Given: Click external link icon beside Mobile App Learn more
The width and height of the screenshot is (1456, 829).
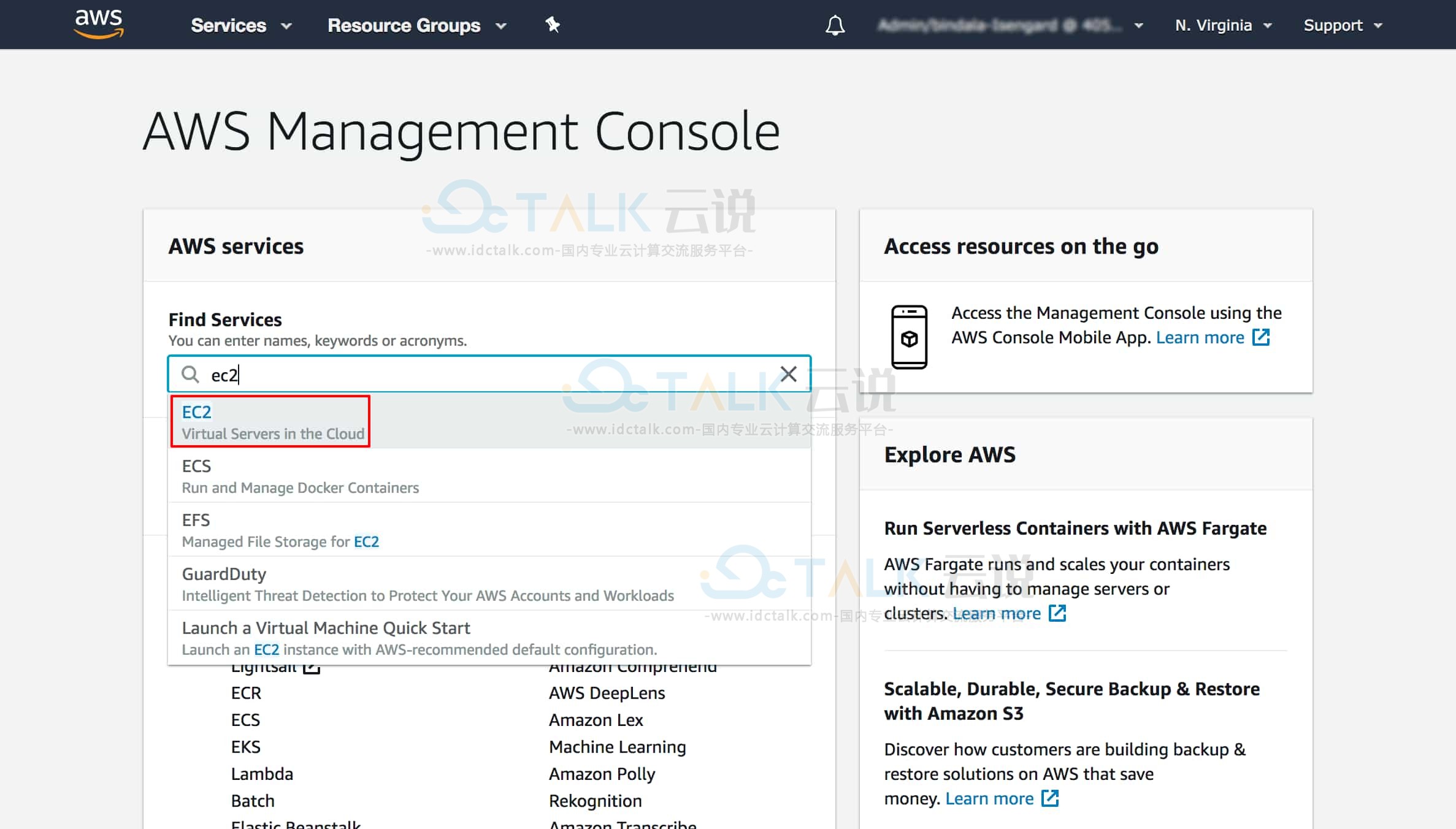Looking at the screenshot, I should pyautogui.click(x=1261, y=337).
